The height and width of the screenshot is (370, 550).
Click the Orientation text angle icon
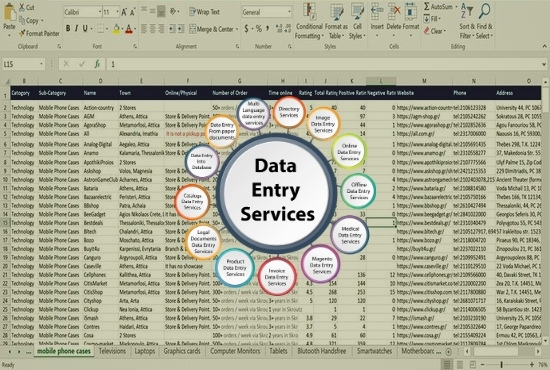click(x=173, y=12)
